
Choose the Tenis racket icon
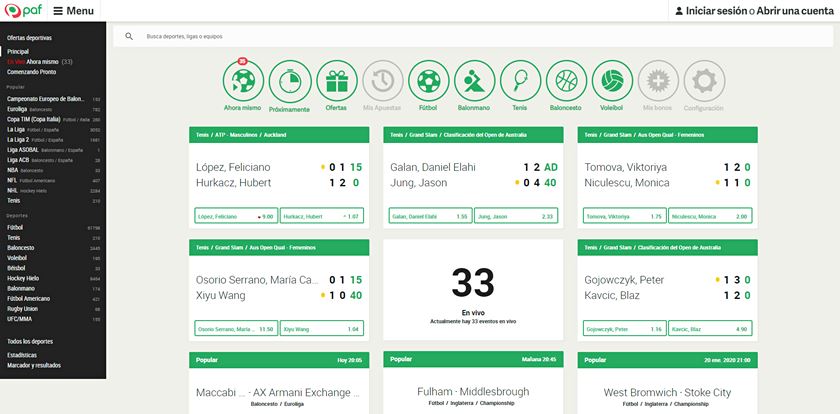pyautogui.click(x=520, y=80)
